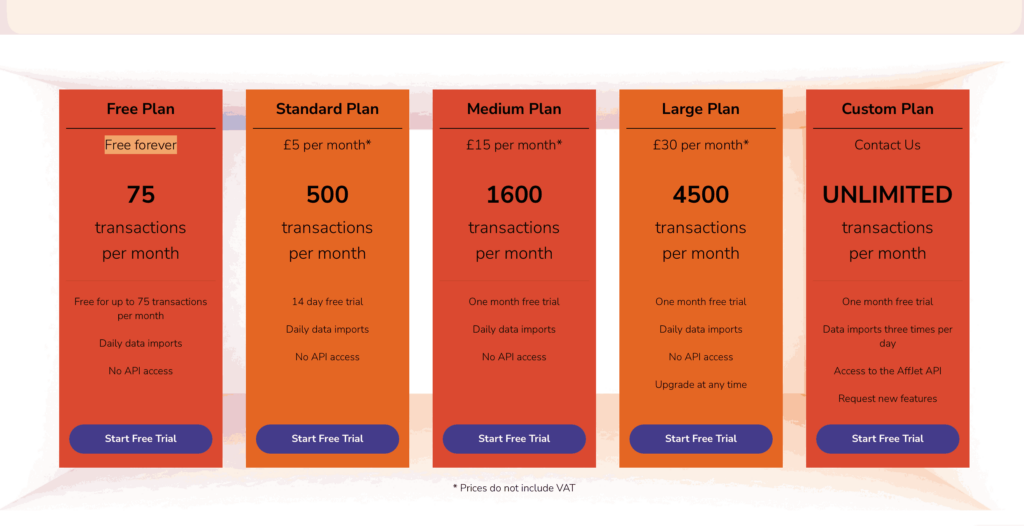
Task: Click the Upgrade at any time text
Action: pos(701,384)
